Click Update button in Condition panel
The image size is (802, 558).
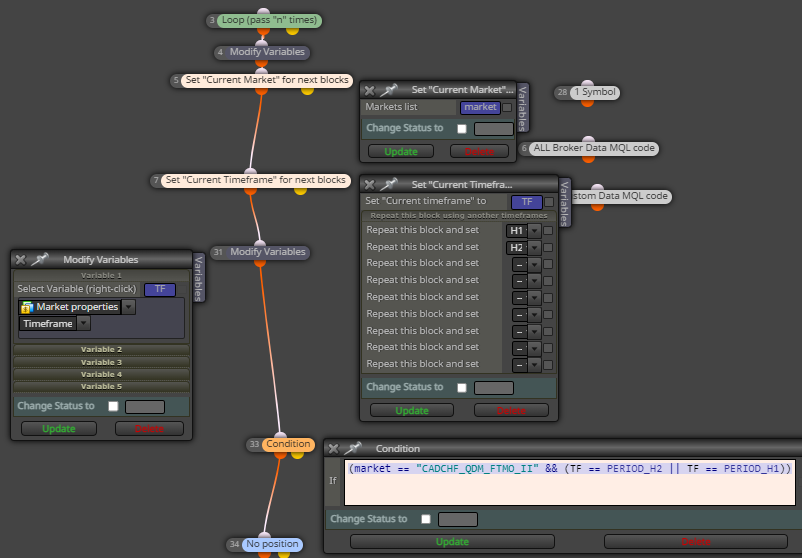452,542
